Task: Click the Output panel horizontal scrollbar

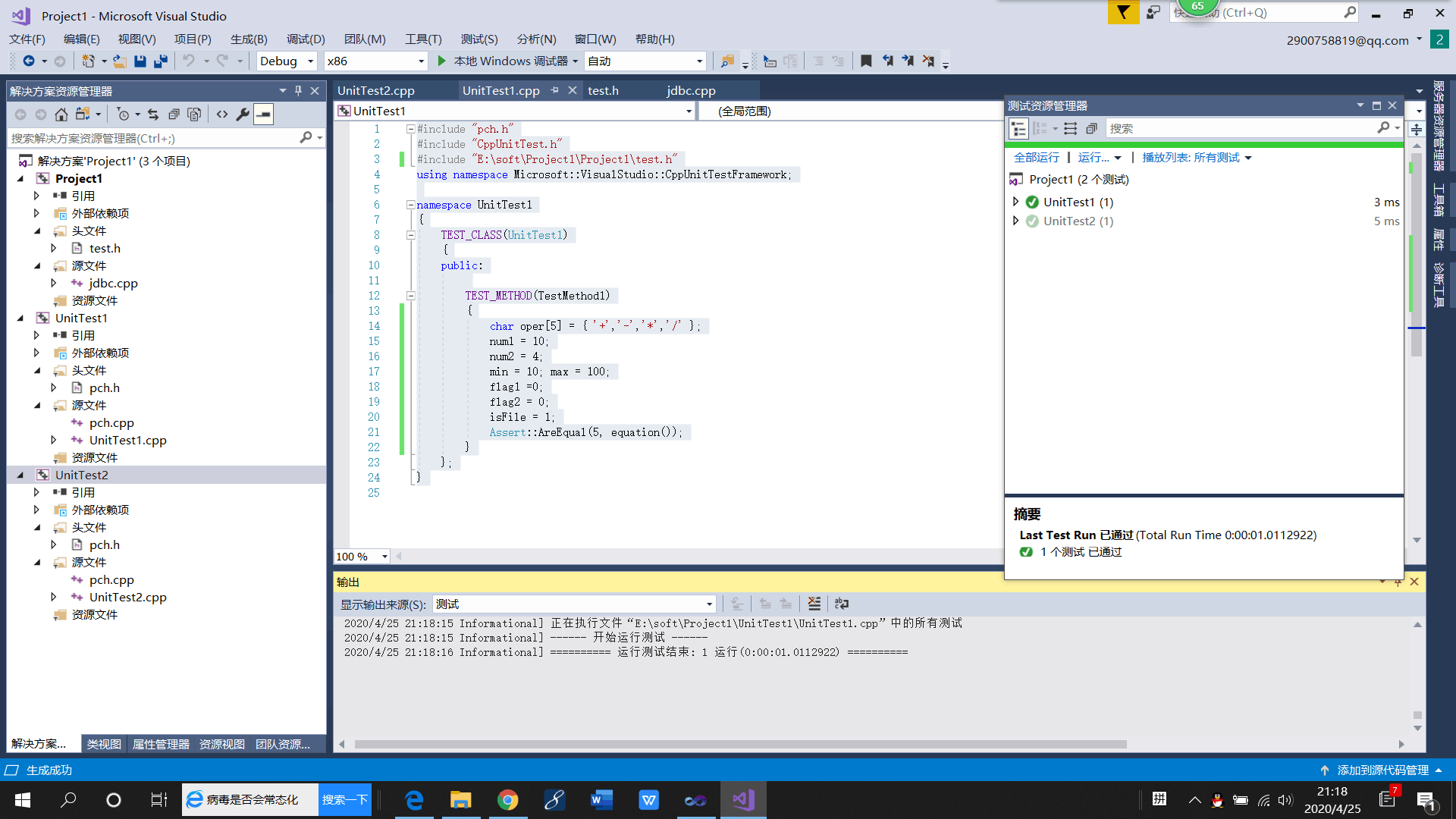Action: tap(739, 744)
